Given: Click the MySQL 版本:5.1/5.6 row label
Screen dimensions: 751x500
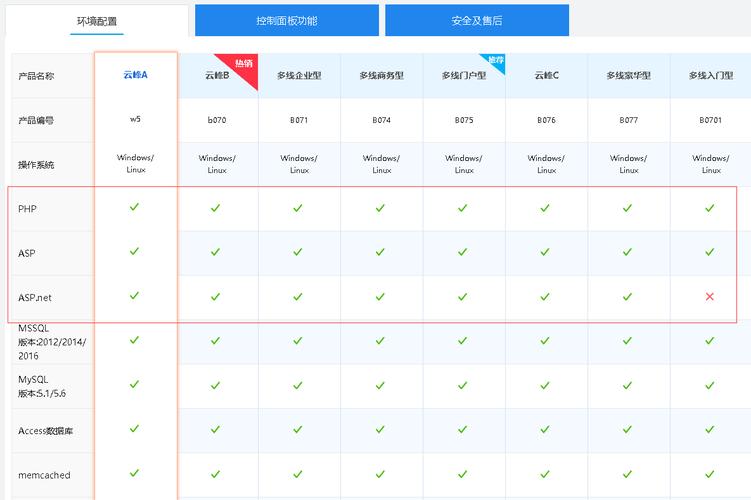Looking at the screenshot, I should pyautogui.click(x=42, y=386).
